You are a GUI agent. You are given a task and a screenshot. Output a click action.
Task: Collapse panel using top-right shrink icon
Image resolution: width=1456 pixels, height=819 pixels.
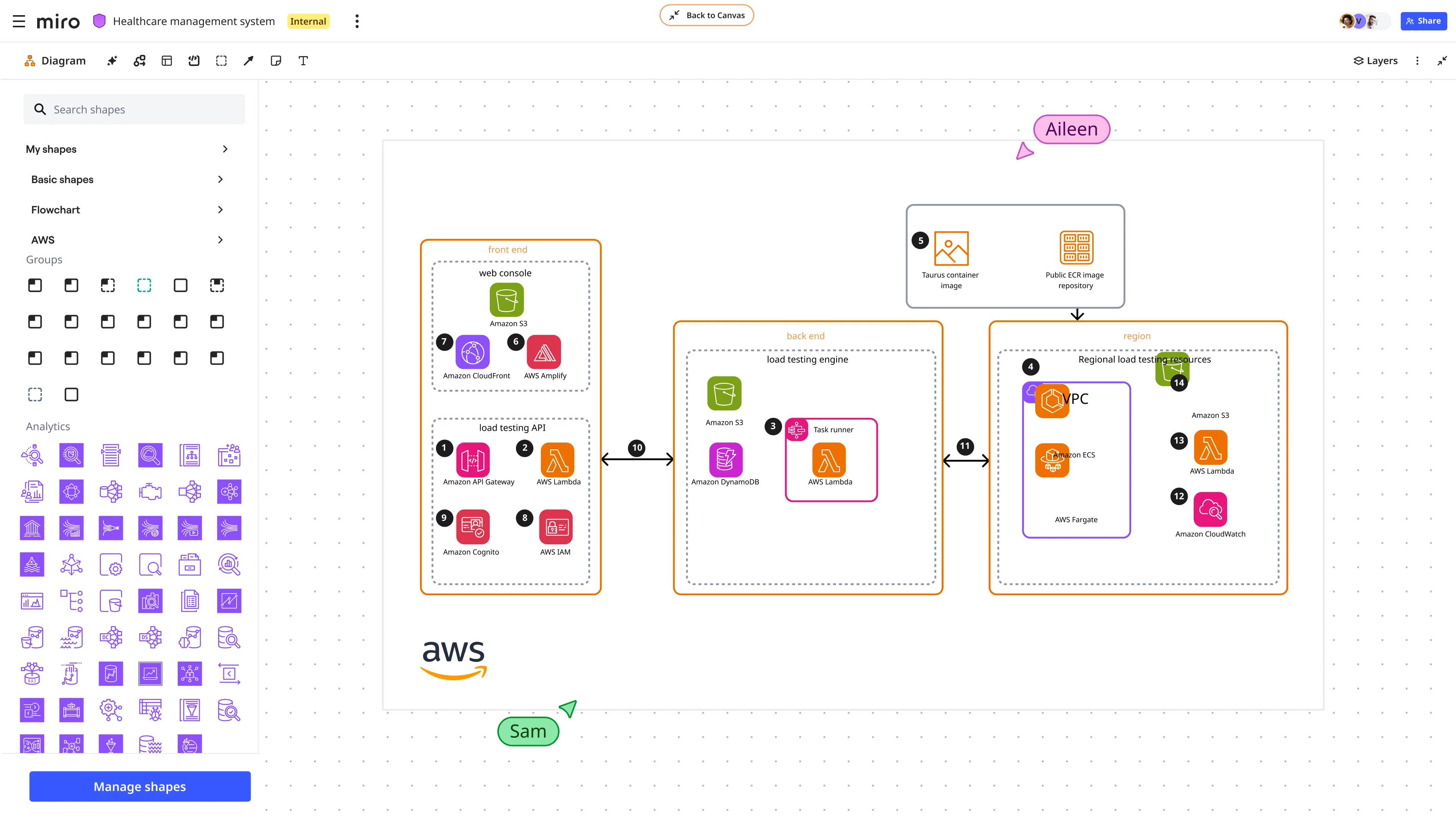1442,61
